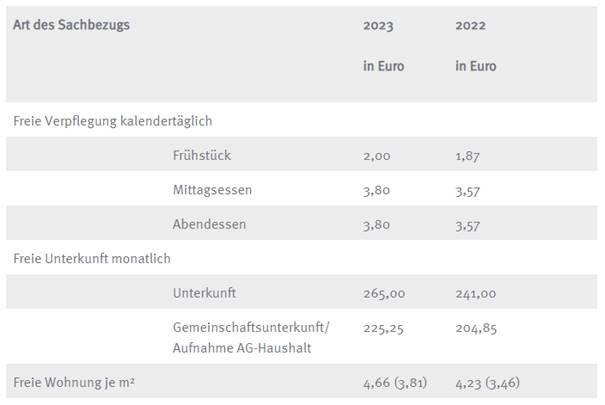
Task: Select the 2023 column header
Action: [378, 25]
